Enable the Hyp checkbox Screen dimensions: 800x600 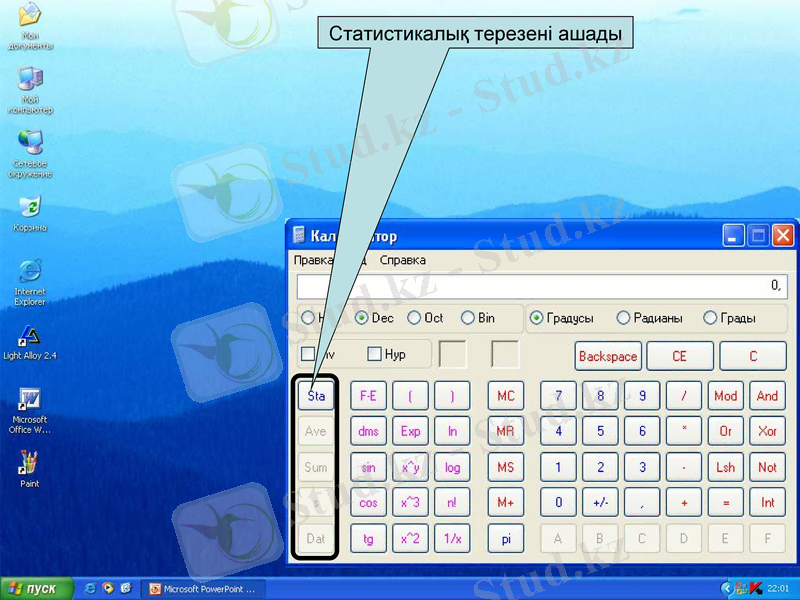click(374, 354)
